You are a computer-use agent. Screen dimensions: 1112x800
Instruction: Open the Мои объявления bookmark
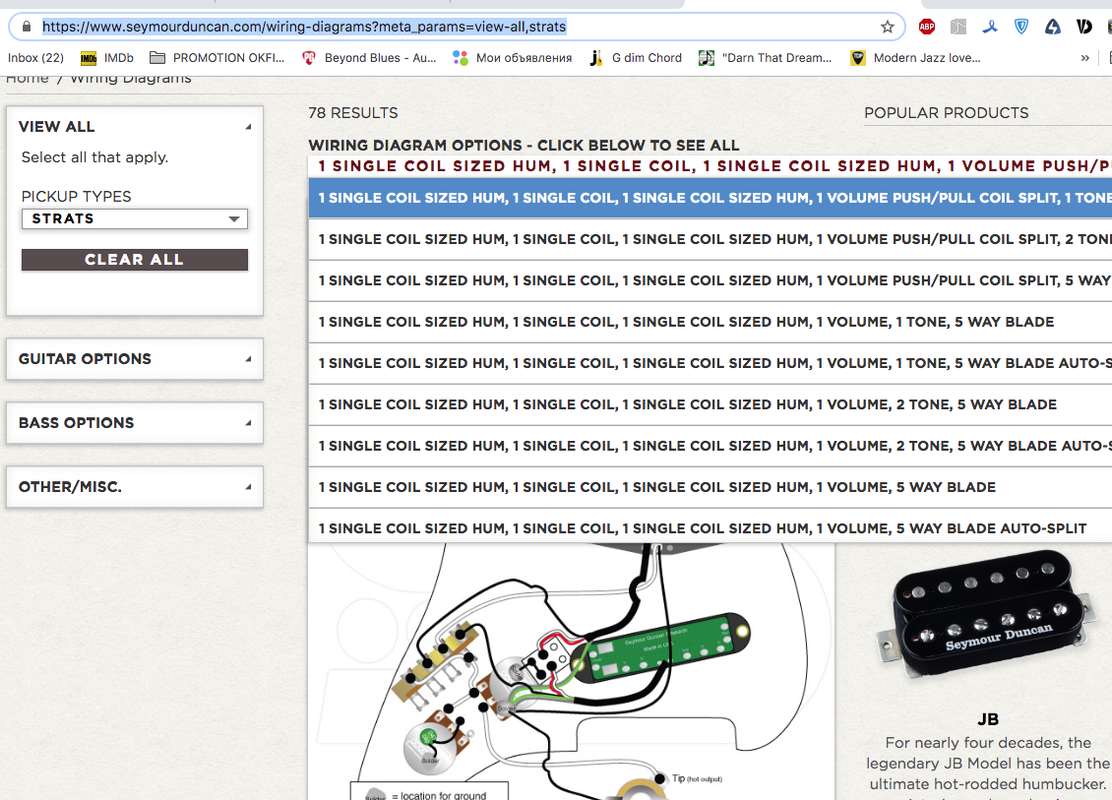513,58
